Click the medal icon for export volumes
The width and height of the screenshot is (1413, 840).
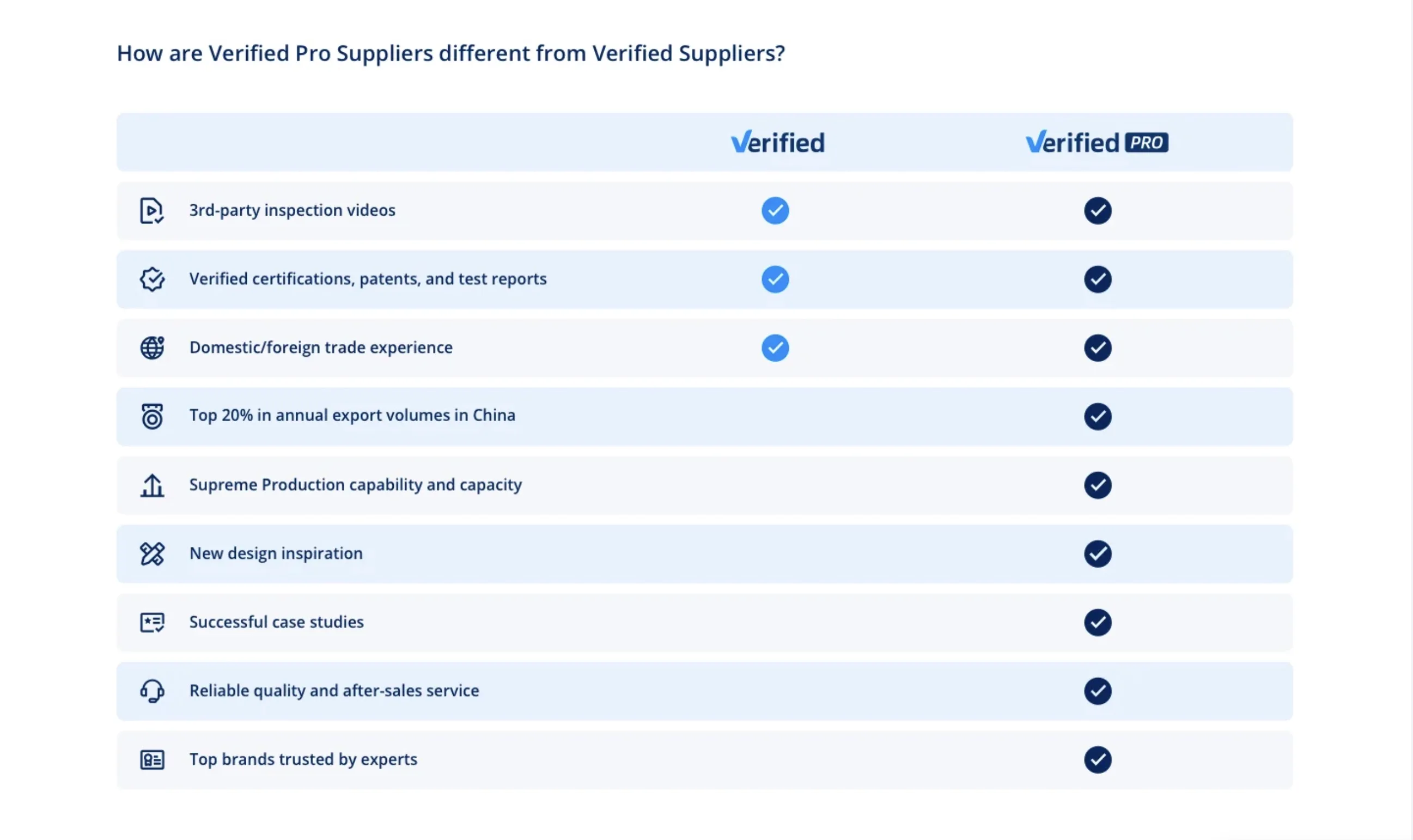(151, 417)
